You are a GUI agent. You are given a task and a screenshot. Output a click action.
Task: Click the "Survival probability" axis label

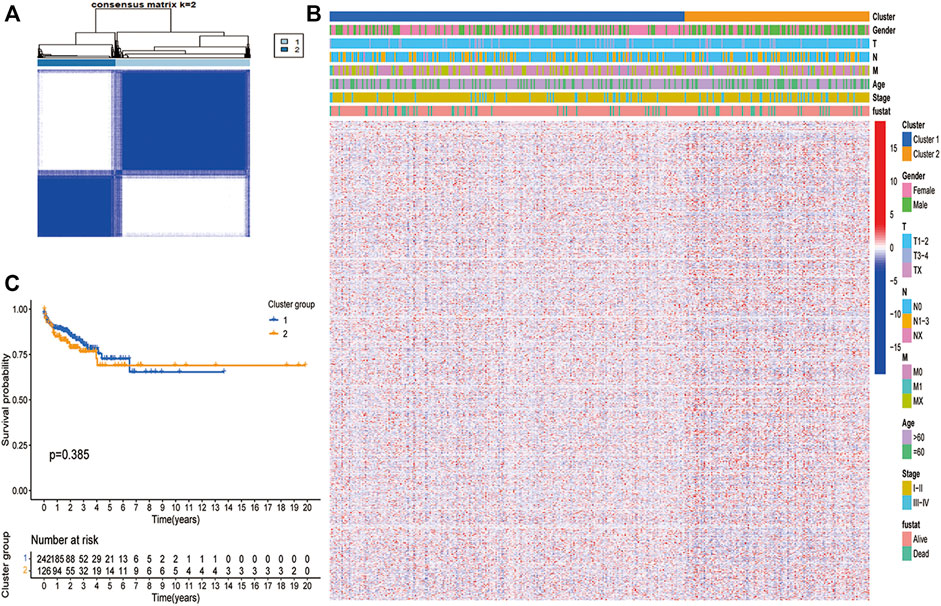[x=6, y=400]
